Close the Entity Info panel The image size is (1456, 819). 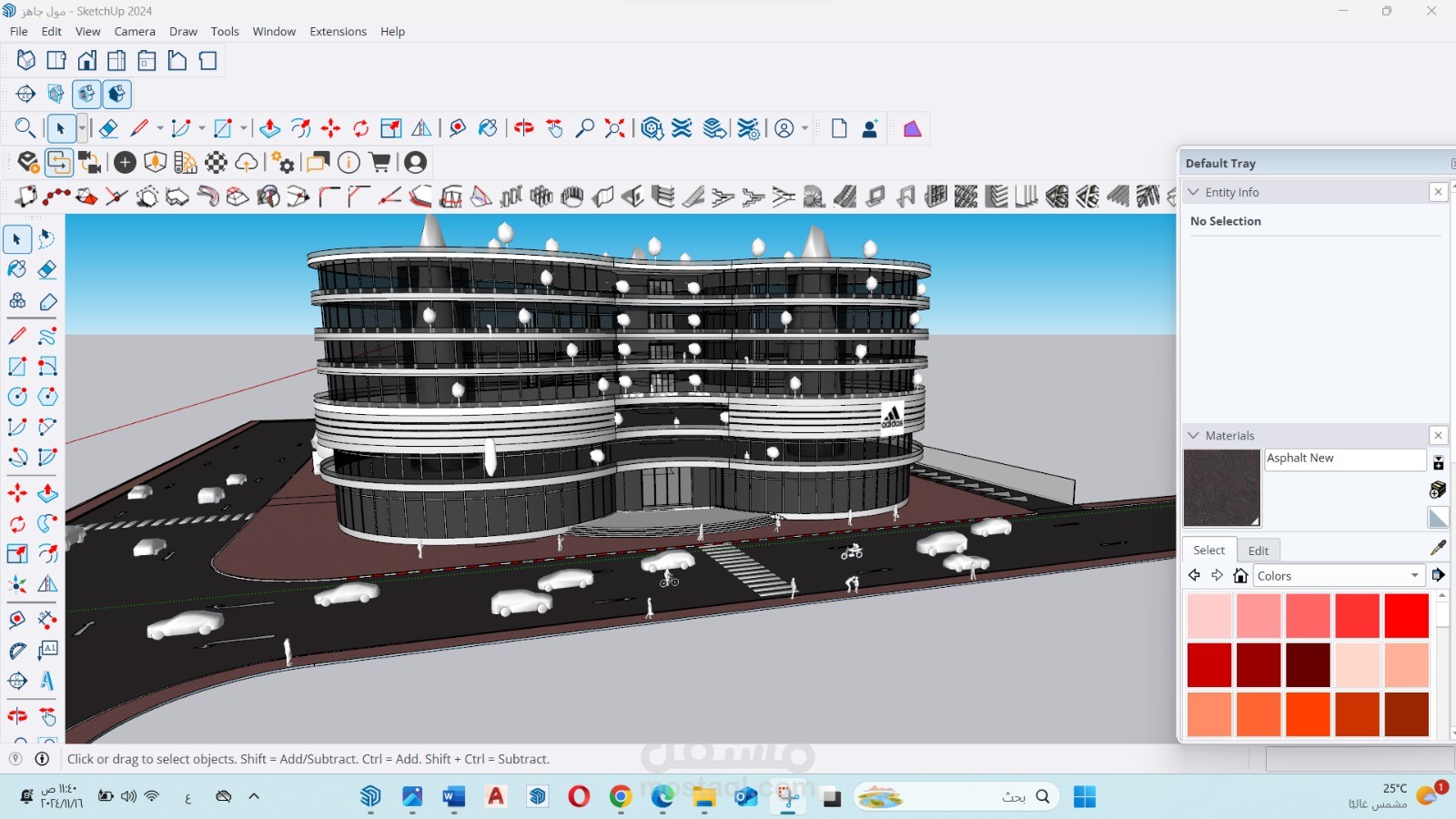point(1438,192)
